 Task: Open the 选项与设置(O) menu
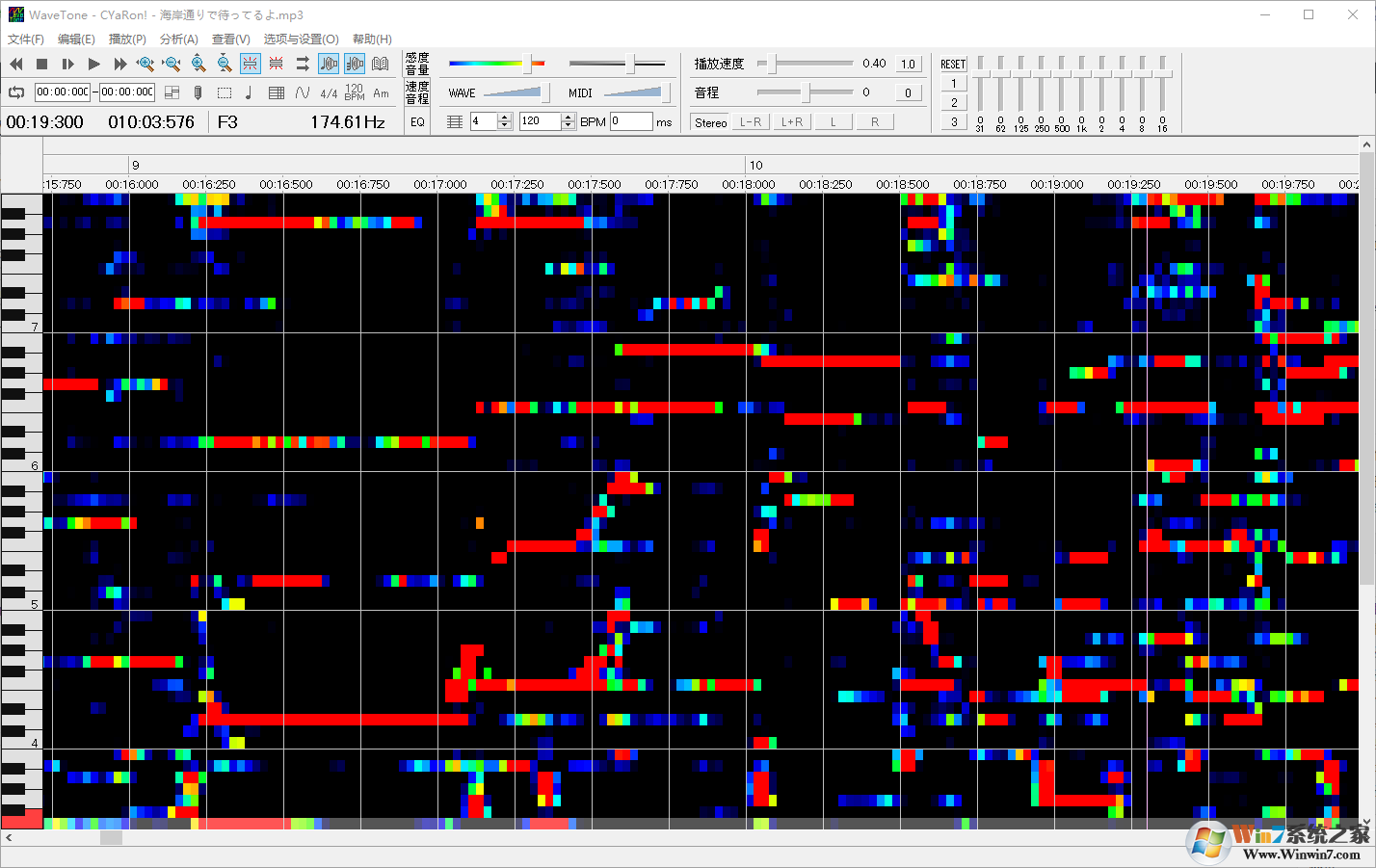(301, 39)
